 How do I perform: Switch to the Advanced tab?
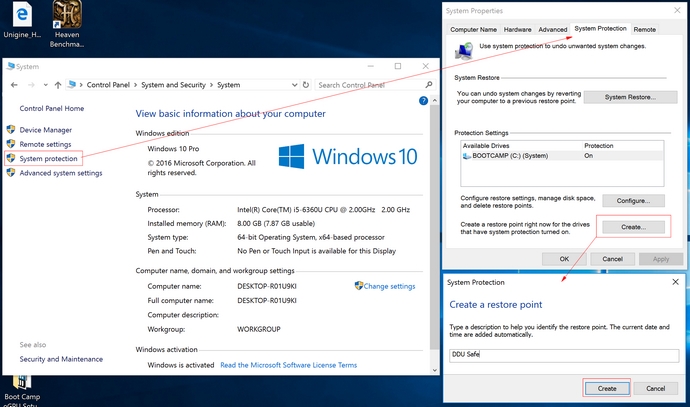552,29
